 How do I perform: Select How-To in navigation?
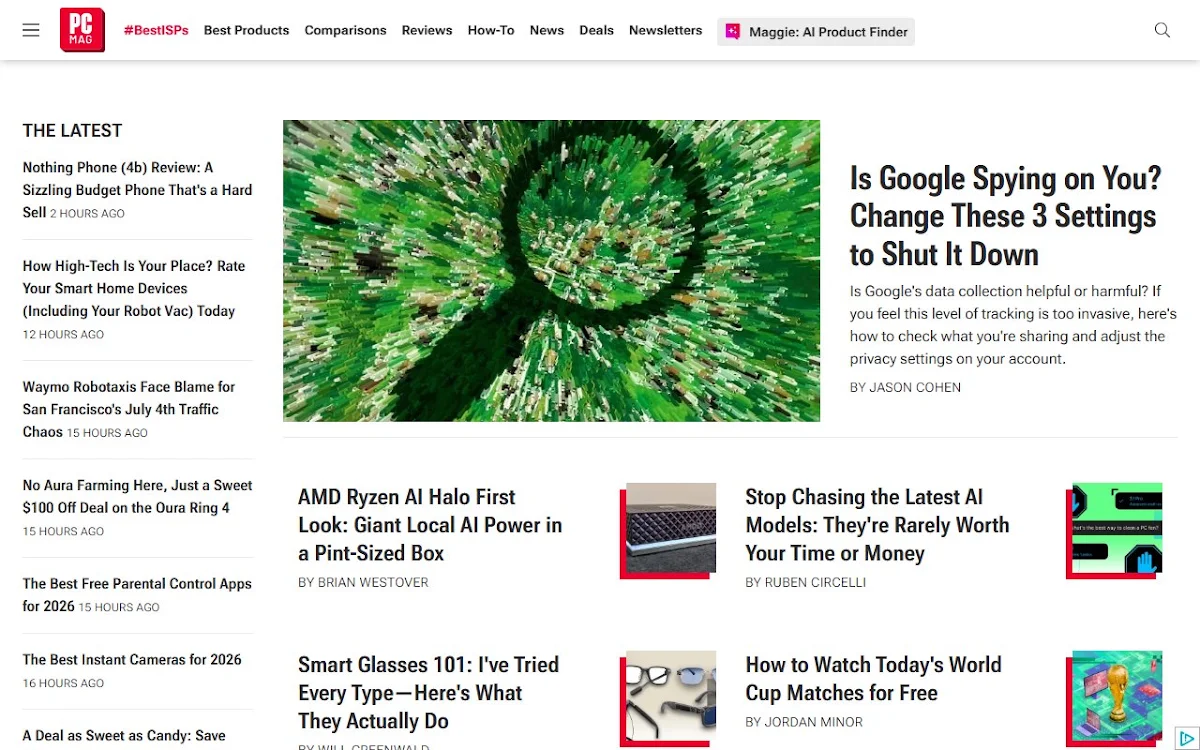[491, 30]
